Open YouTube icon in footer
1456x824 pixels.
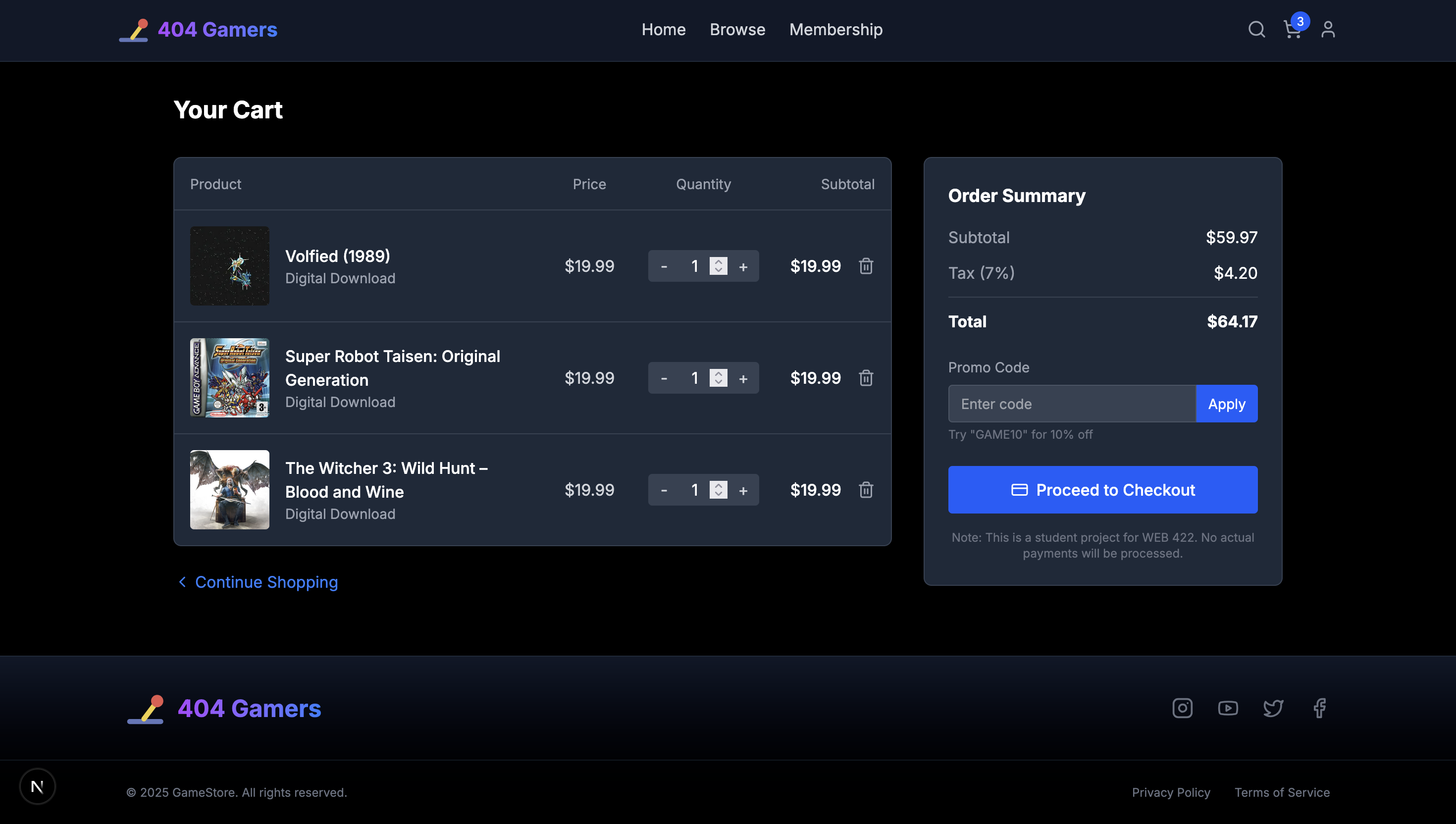pyautogui.click(x=1227, y=708)
